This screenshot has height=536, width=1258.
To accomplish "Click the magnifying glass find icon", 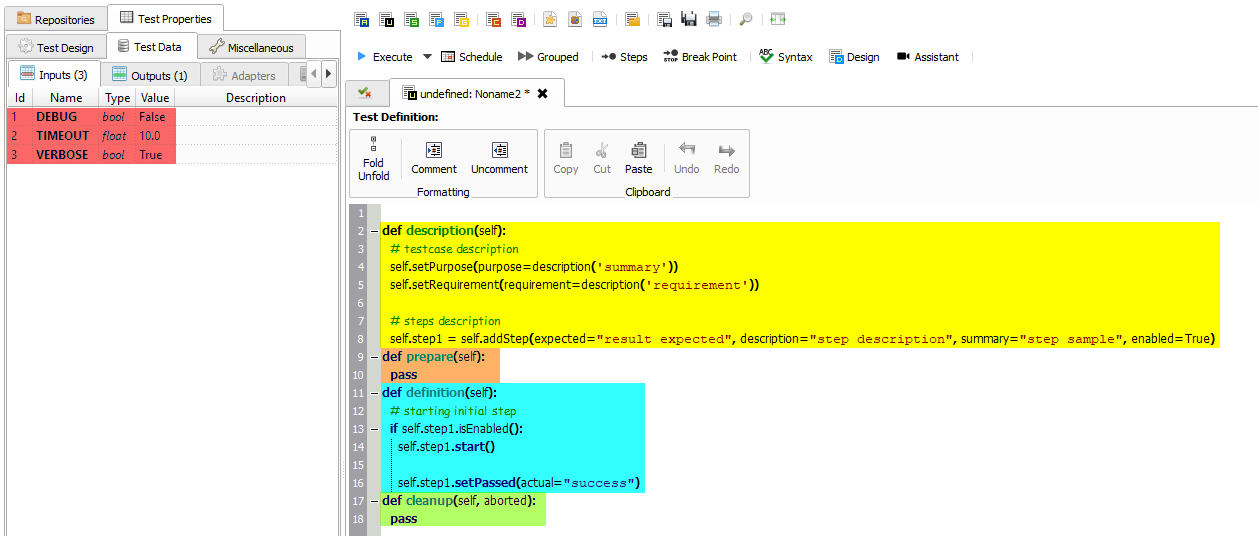I will click(x=746, y=19).
